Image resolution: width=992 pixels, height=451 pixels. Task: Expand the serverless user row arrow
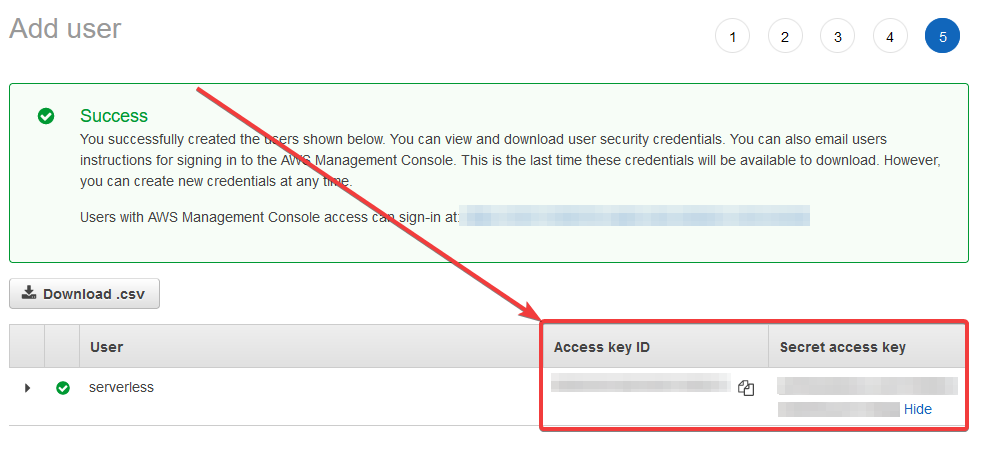click(27, 388)
